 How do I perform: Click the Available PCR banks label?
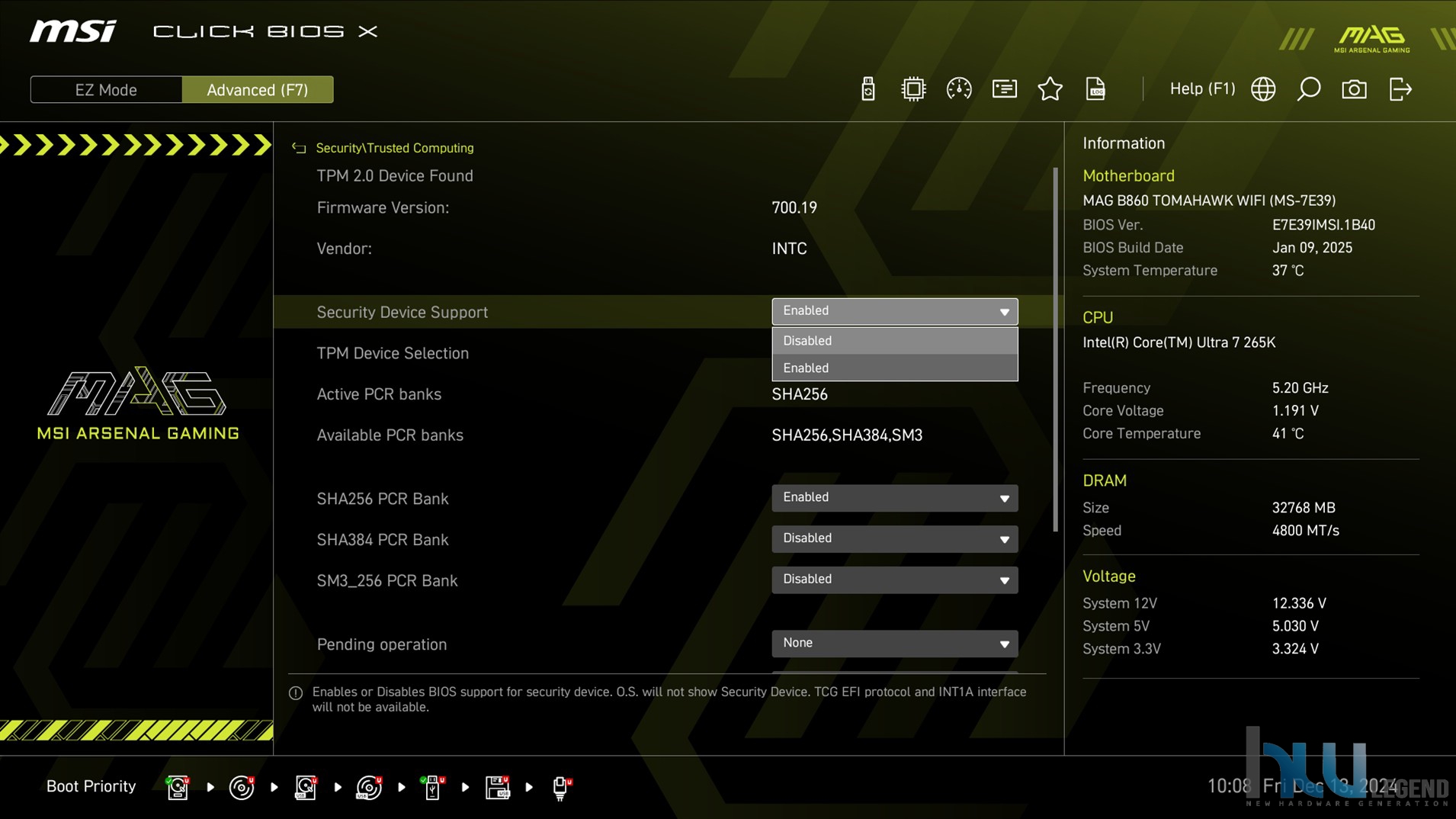point(390,435)
